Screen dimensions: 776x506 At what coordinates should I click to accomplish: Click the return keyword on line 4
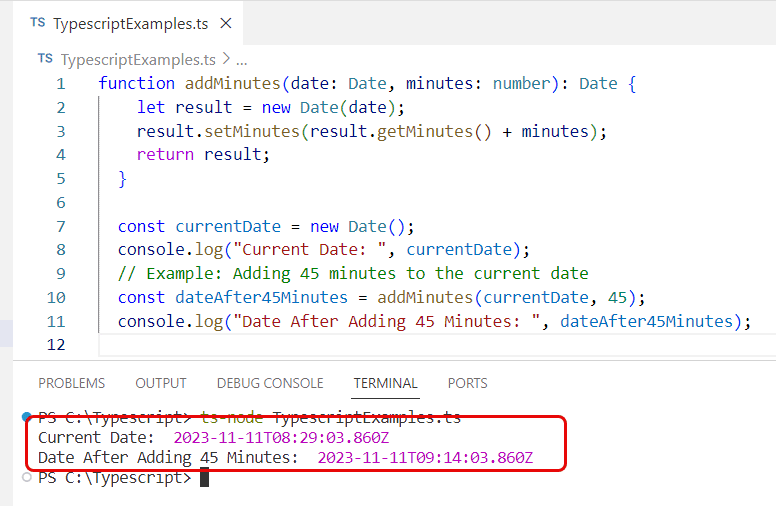click(165, 154)
